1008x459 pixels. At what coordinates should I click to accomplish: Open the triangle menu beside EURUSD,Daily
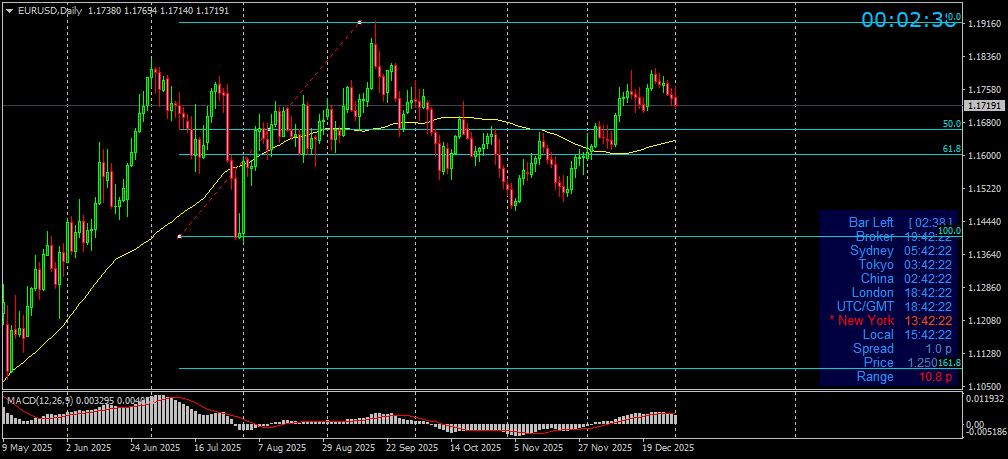click(9, 11)
